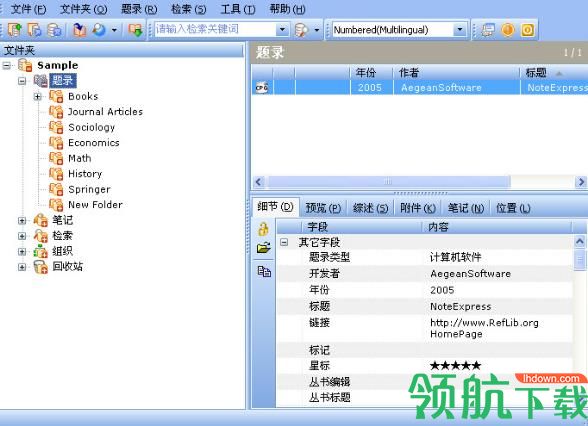588x426 pixels.
Task: Select the New Folder item
Action: pos(95,205)
